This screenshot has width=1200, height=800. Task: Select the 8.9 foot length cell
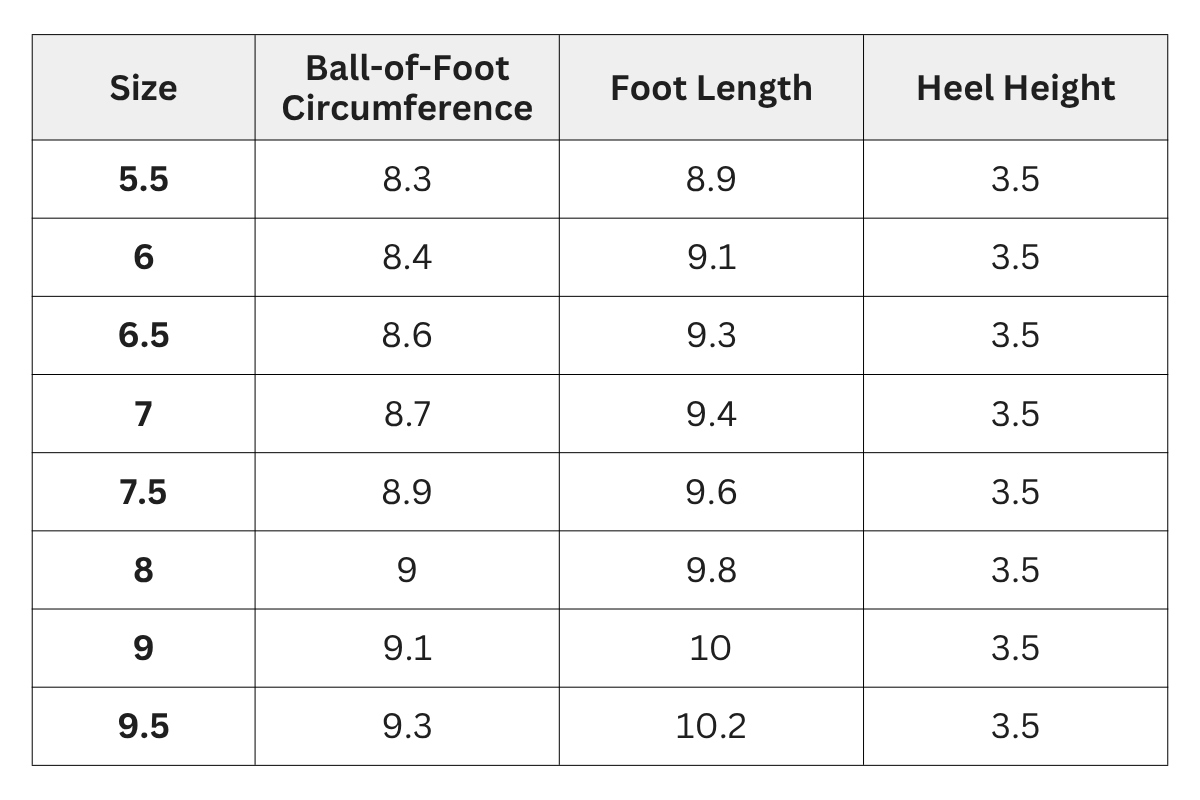711,180
